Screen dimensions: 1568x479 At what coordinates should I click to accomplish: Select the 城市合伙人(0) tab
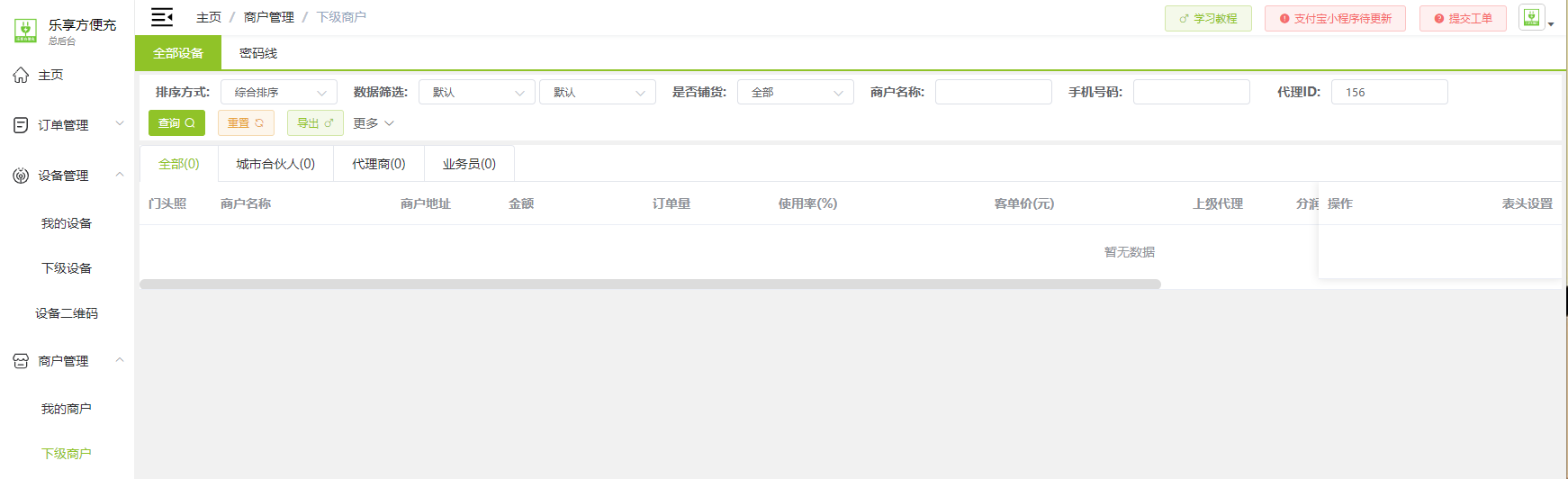275,164
